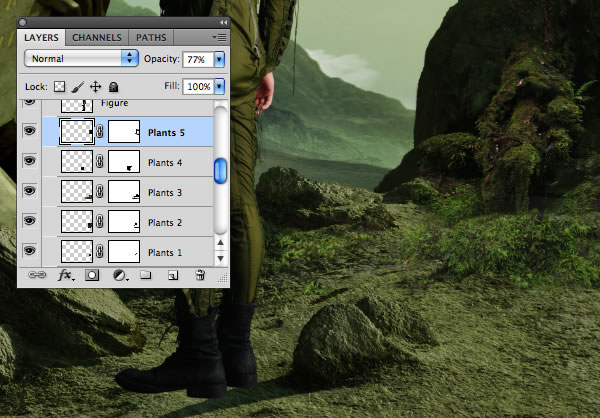Switch to the Channels tab
600x418 pixels.
coord(97,38)
